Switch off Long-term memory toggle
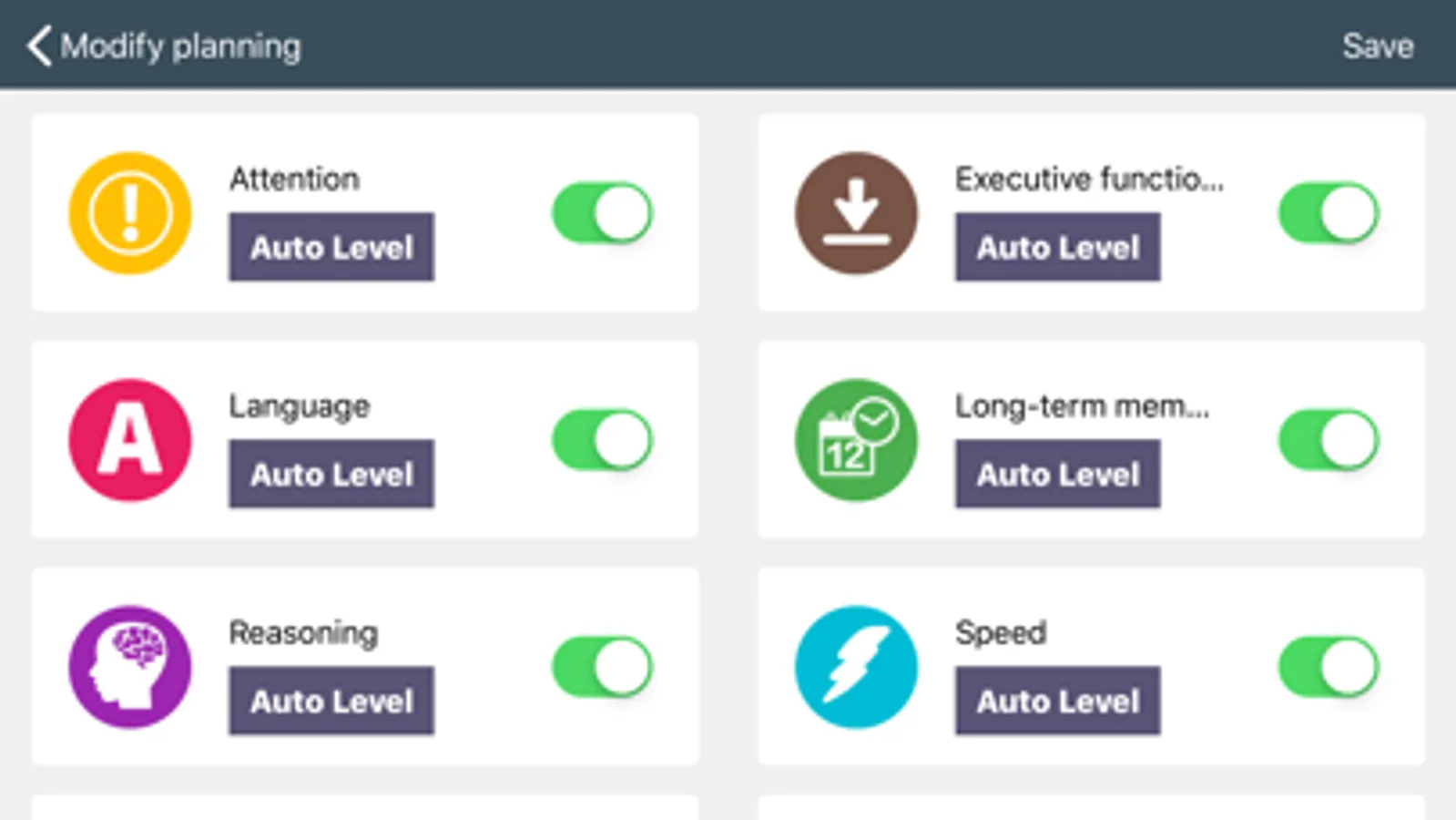 [1329, 440]
